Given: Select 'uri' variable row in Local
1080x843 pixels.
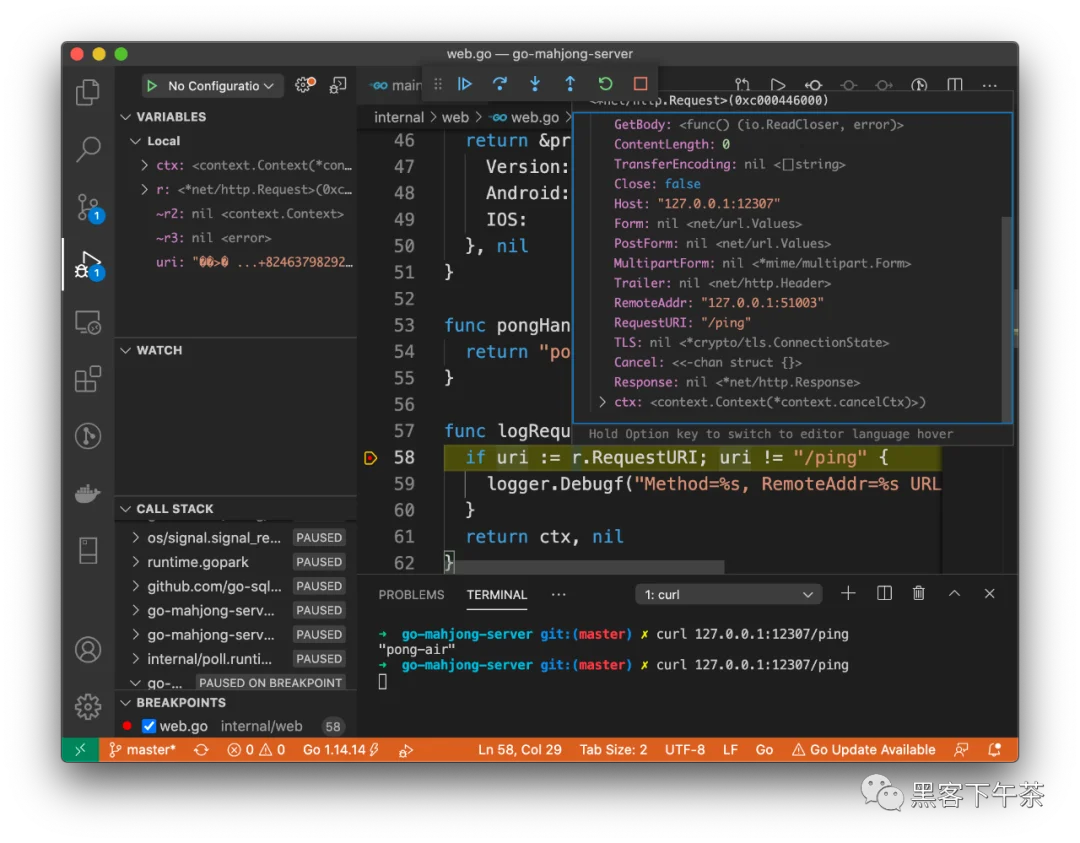Looking at the screenshot, I should [x=236, y=262].
